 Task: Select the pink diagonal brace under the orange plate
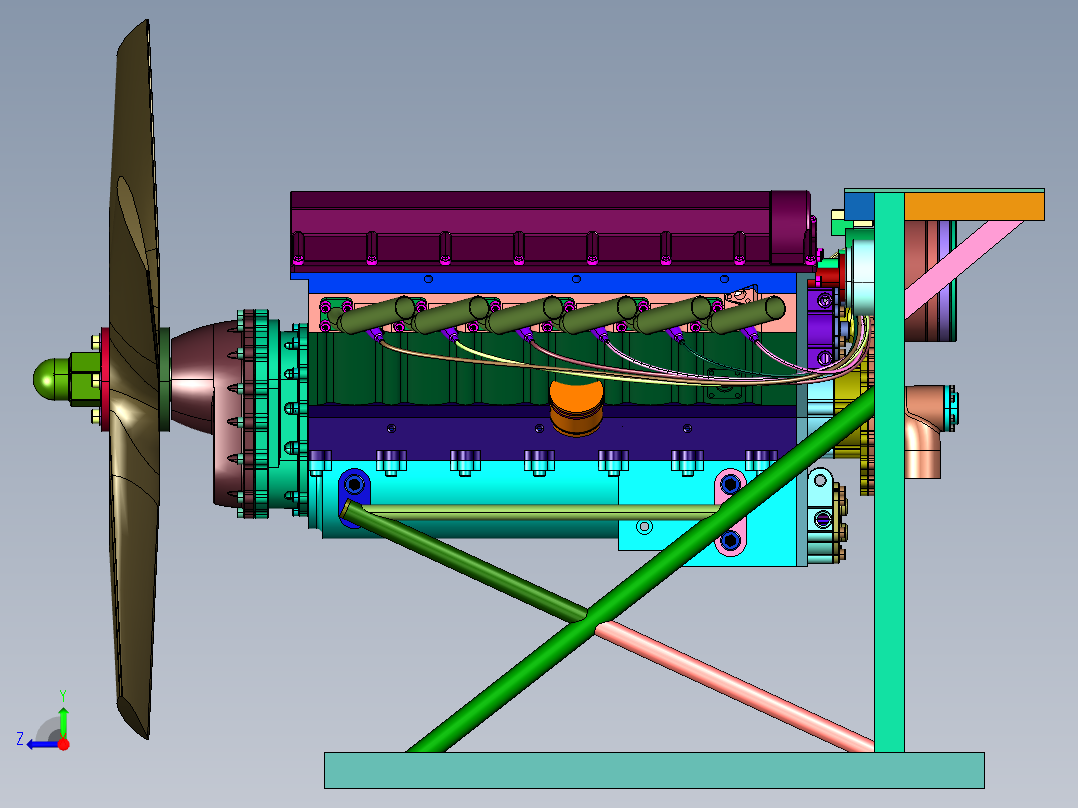pyautogui.click(x=962, y=268)
